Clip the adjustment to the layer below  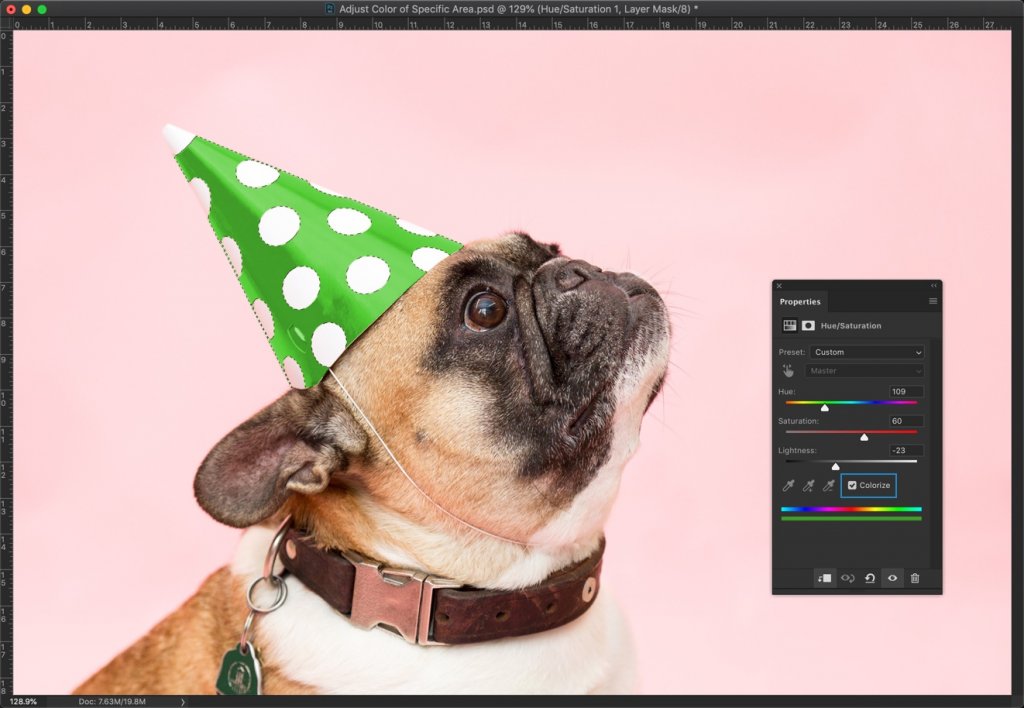point(827,577)
